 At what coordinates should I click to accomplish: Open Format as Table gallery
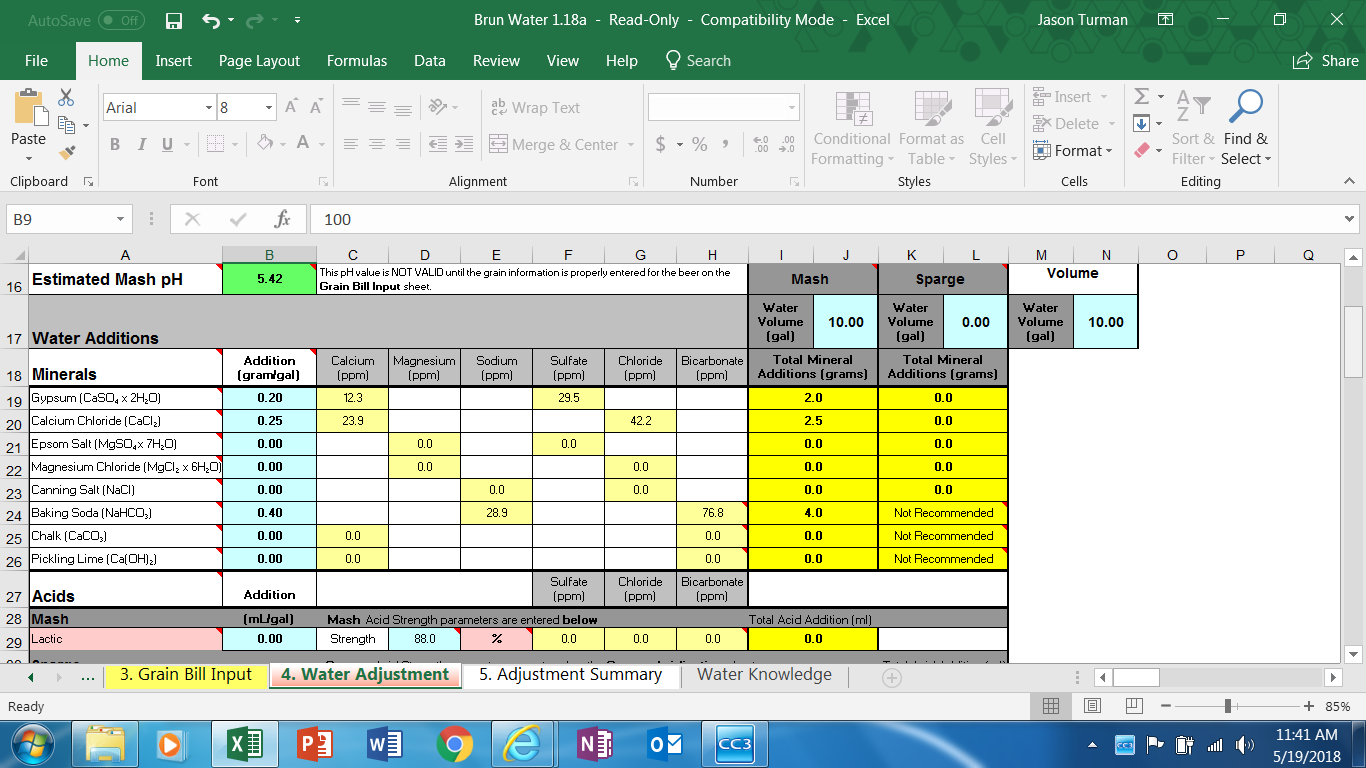931,128
